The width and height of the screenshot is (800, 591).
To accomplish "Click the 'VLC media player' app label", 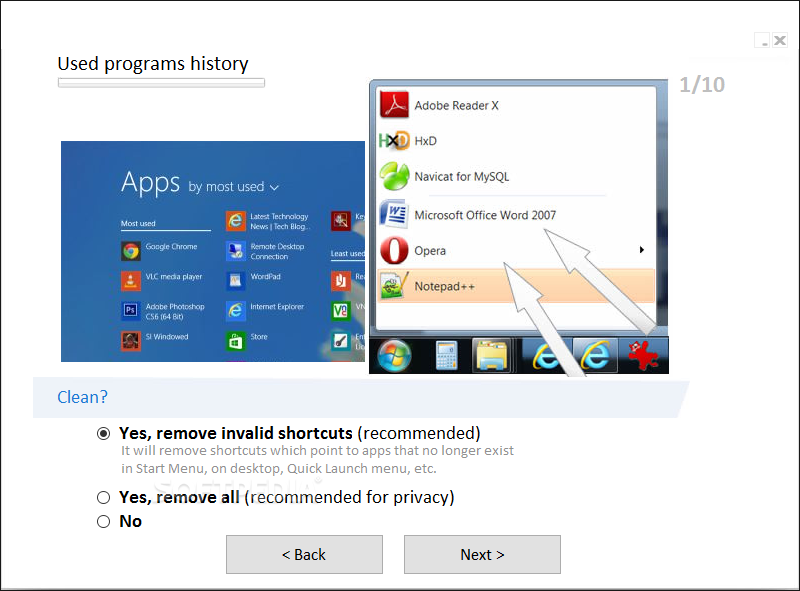I will point(174,277).
